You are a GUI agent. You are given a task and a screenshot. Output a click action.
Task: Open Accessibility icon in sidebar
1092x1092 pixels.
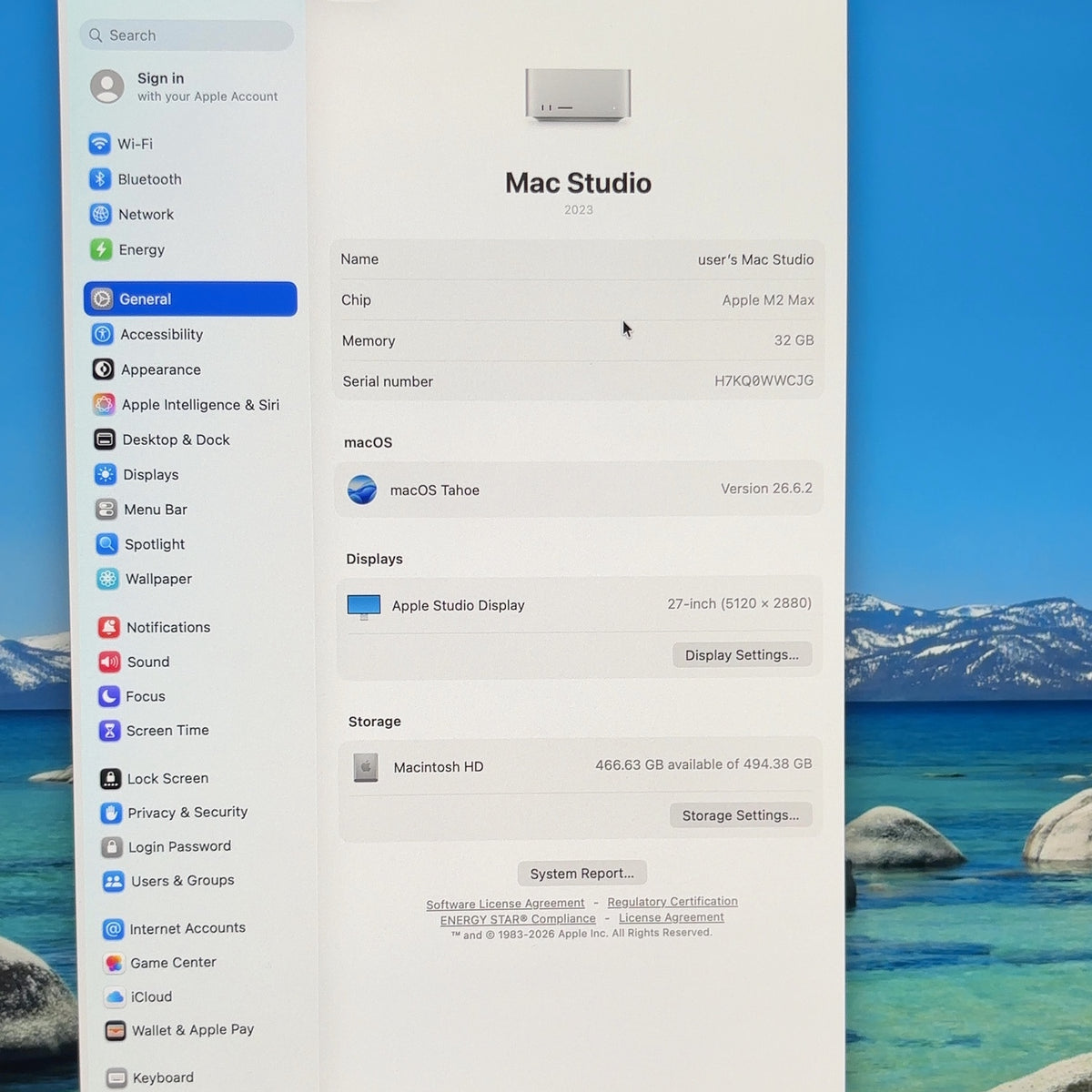103,334
